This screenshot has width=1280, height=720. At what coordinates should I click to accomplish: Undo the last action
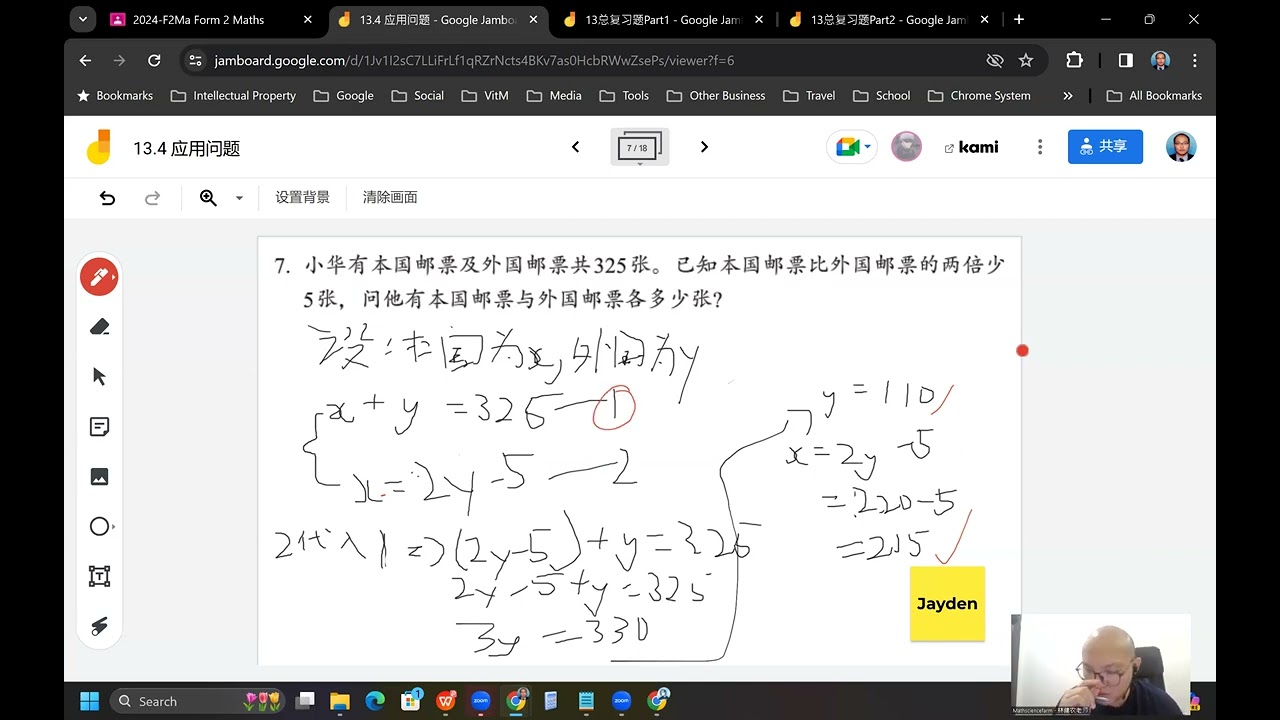click(x=107, y=198)
